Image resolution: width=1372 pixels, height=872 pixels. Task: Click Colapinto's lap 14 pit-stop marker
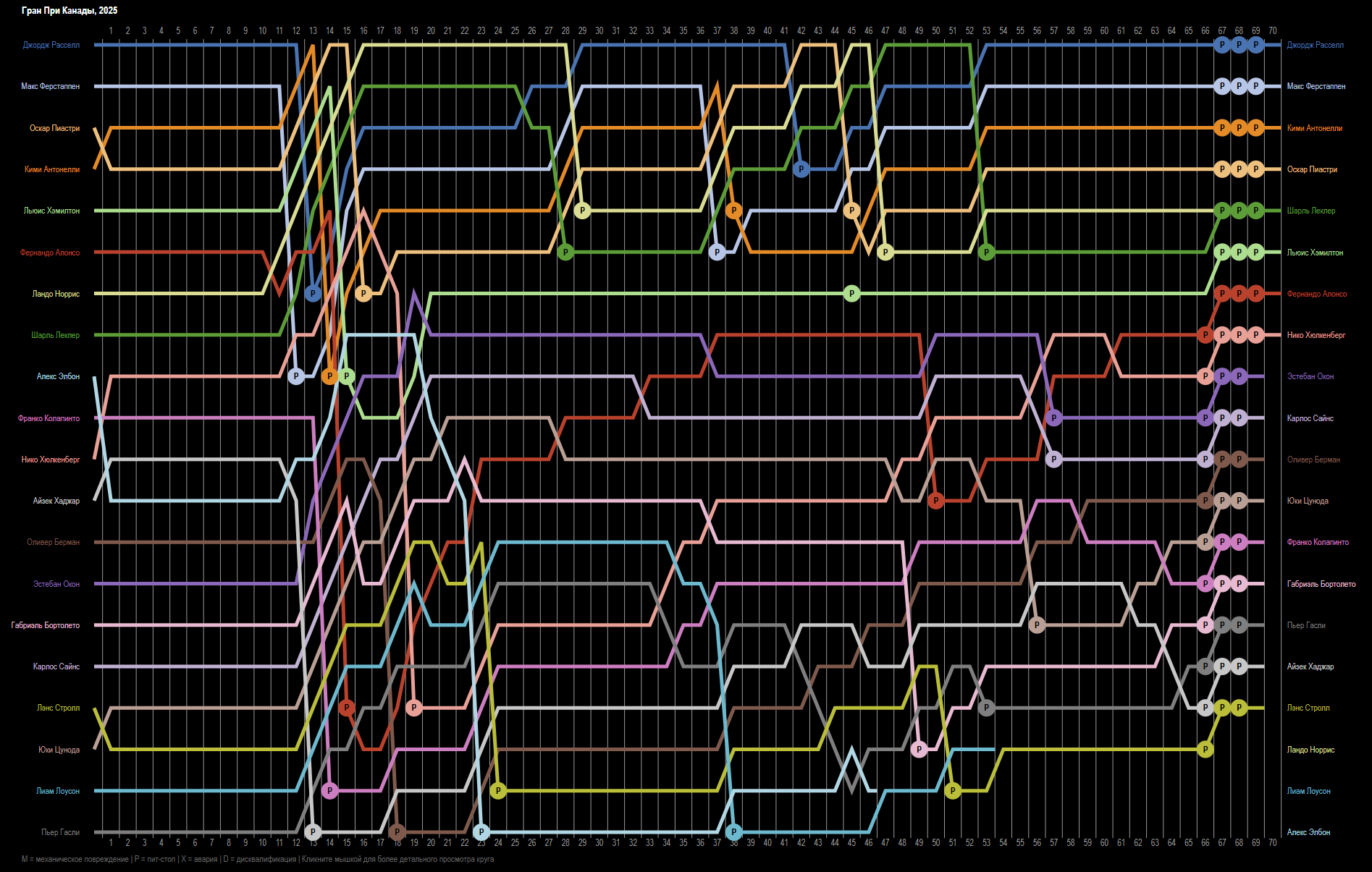pyautogui.click(x=329, y=791)
